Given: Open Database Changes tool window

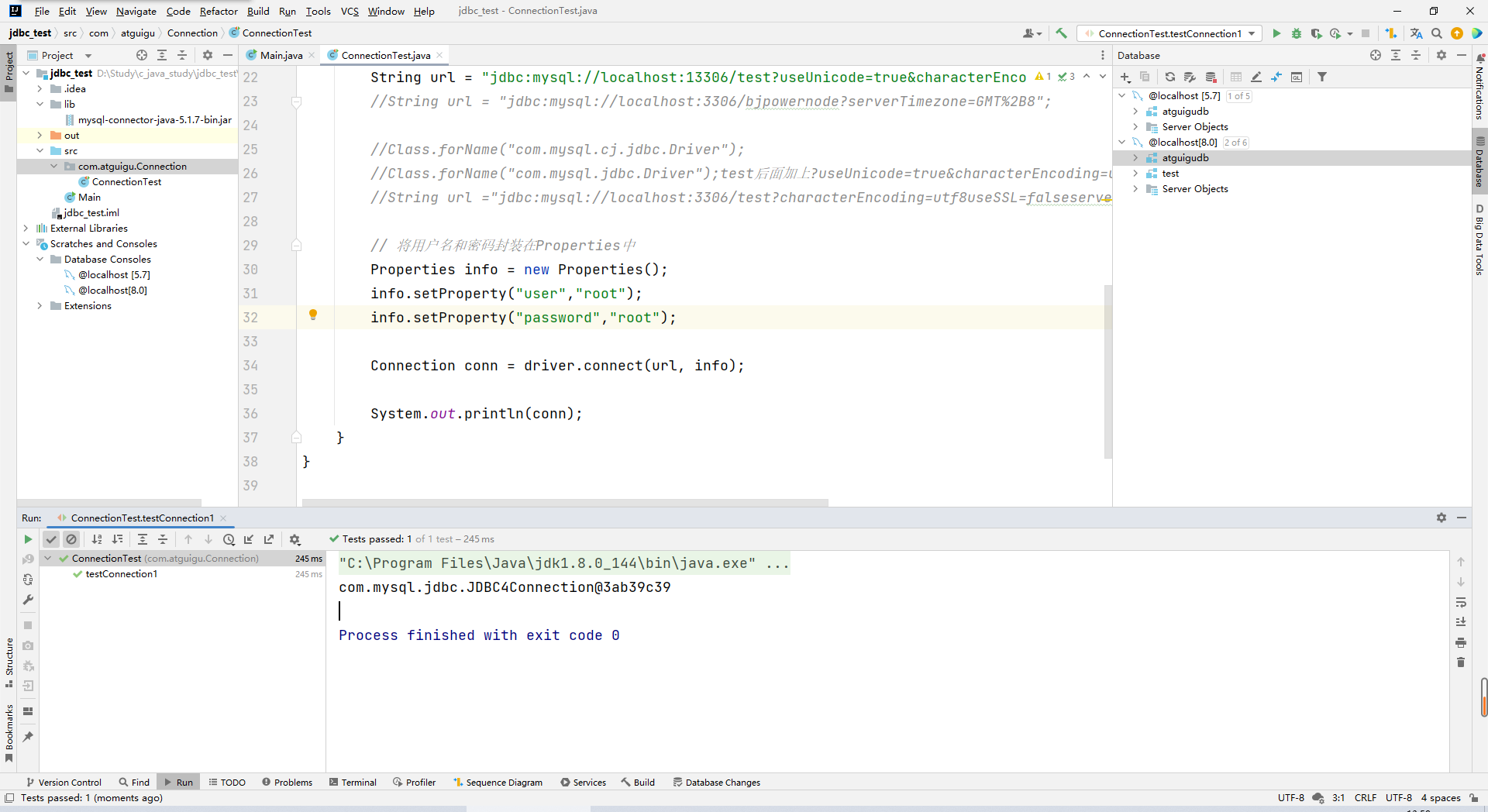Looking at the screenshot, I should (x=717, y=783).
